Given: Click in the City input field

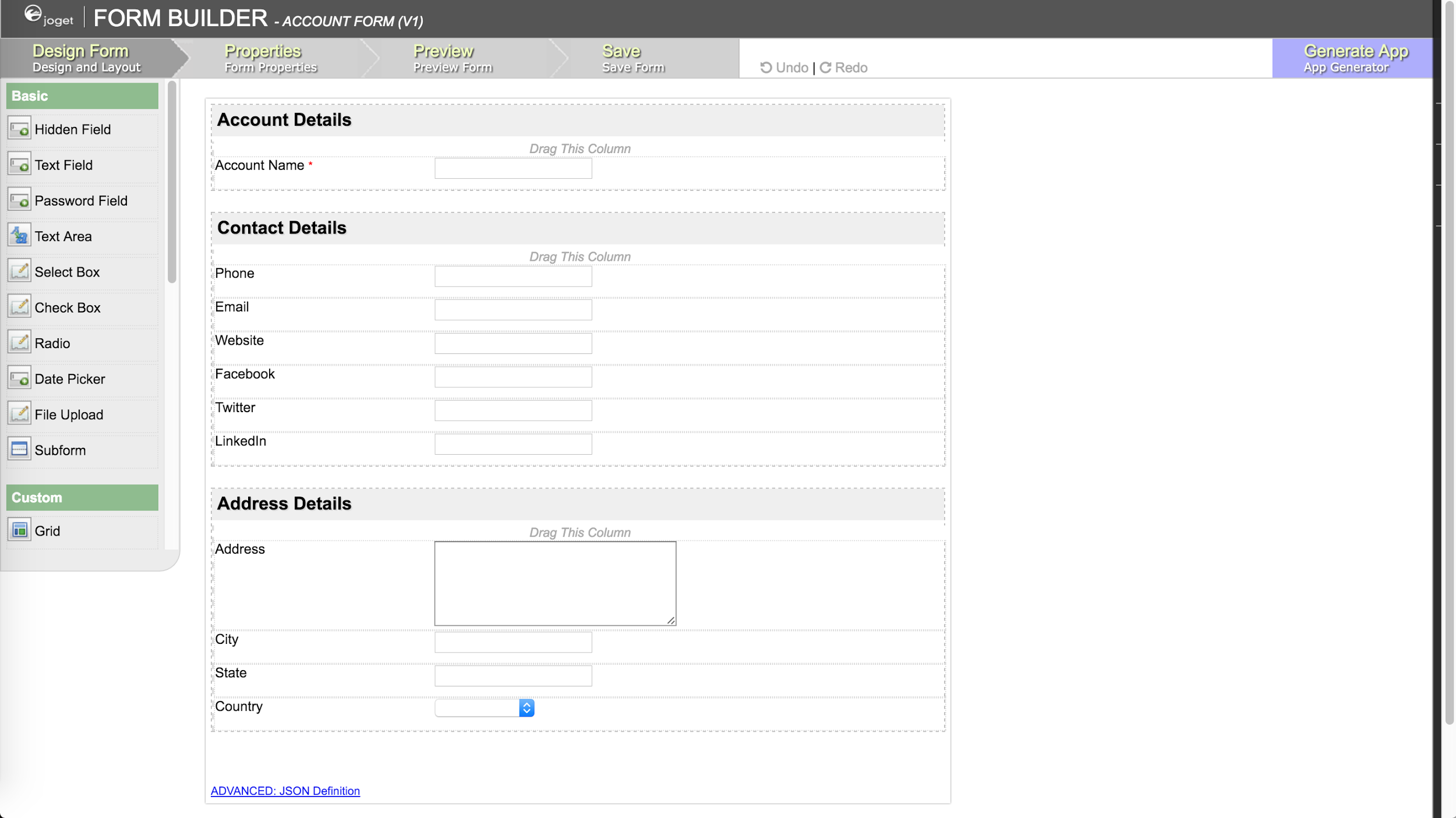Looking at the screenshot, I should [x=513, y=642].
